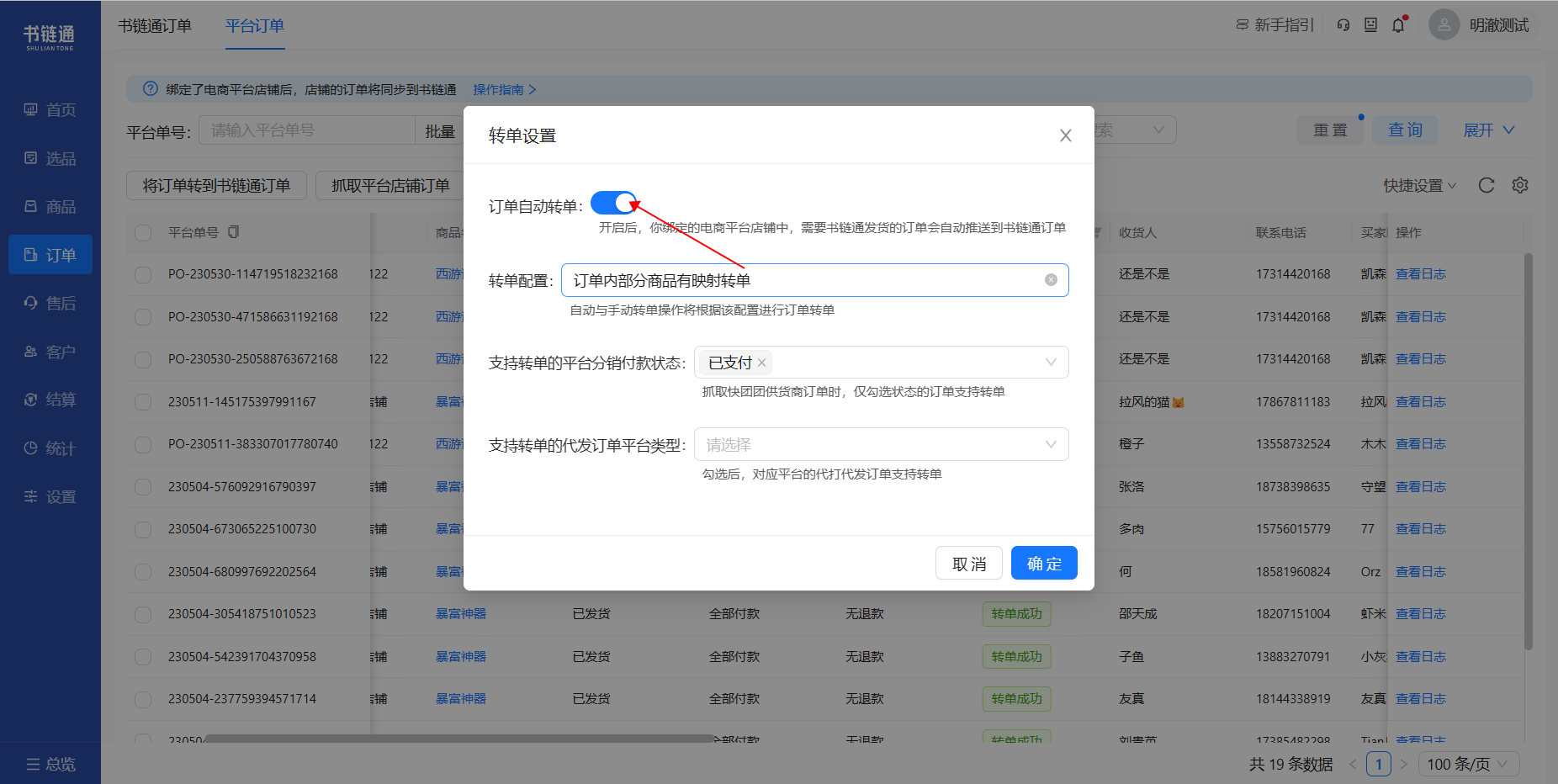Open the 100 条/页 page size dropdown

[1469, 764]
